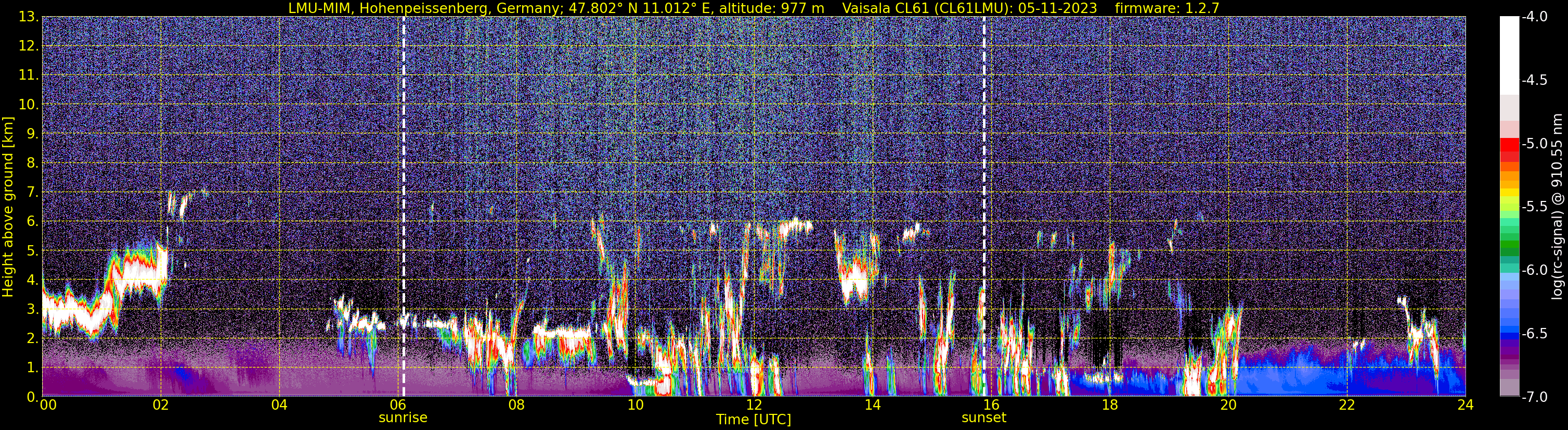Click the '04' hour tick on time axis
Viewport: 1568px width, 430px height.
coord(279,406)
